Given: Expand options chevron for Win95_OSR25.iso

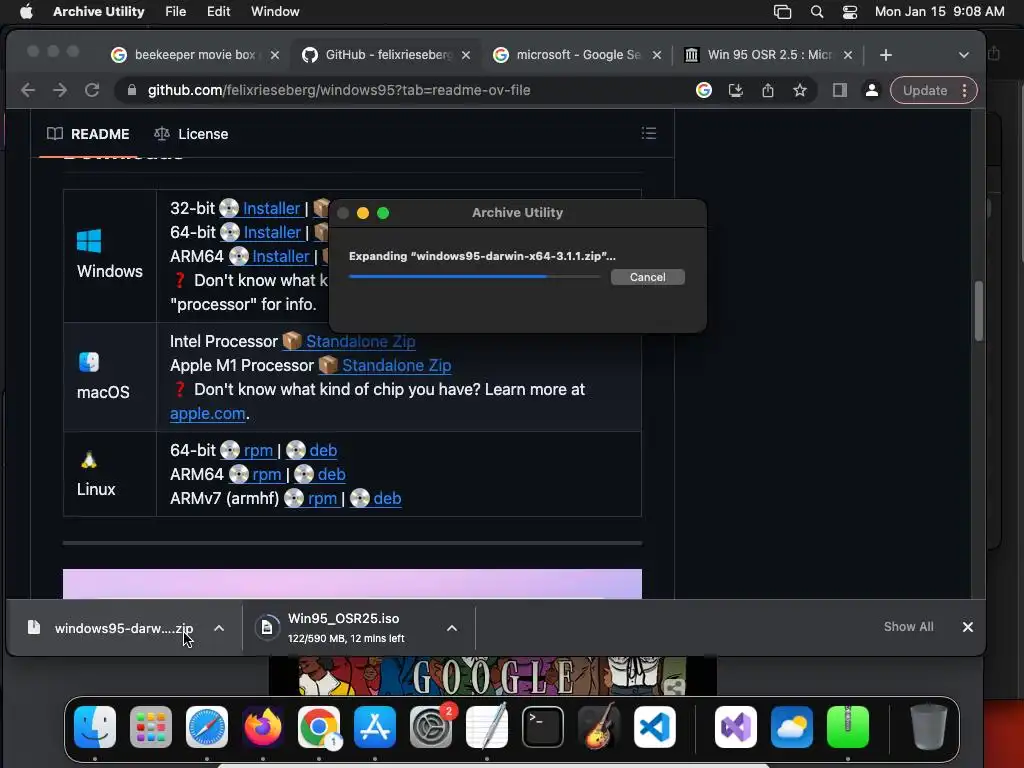Looking at the screenshot, I should coord(451,628).
